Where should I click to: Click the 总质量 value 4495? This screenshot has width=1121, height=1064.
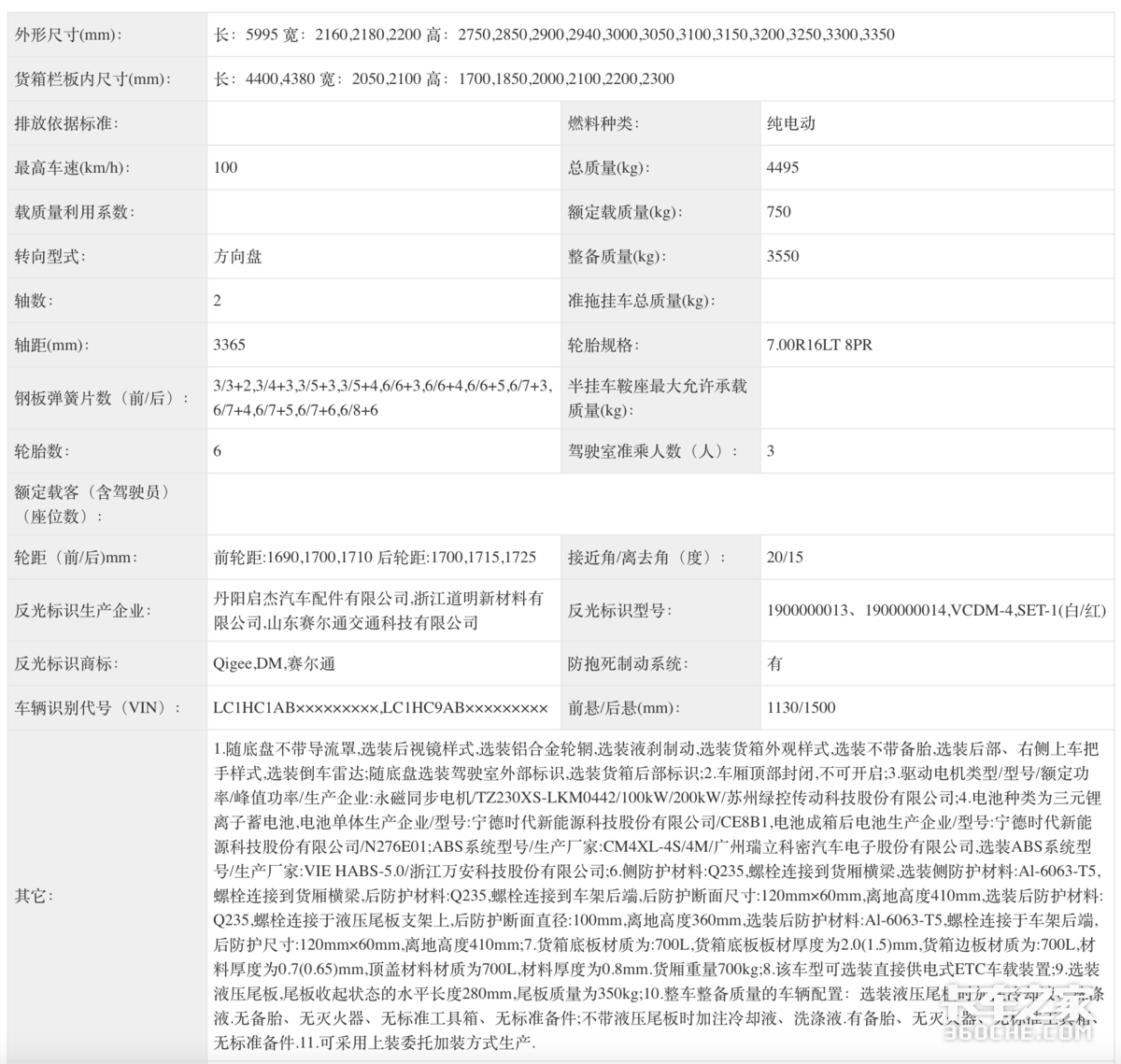(783, 167)
